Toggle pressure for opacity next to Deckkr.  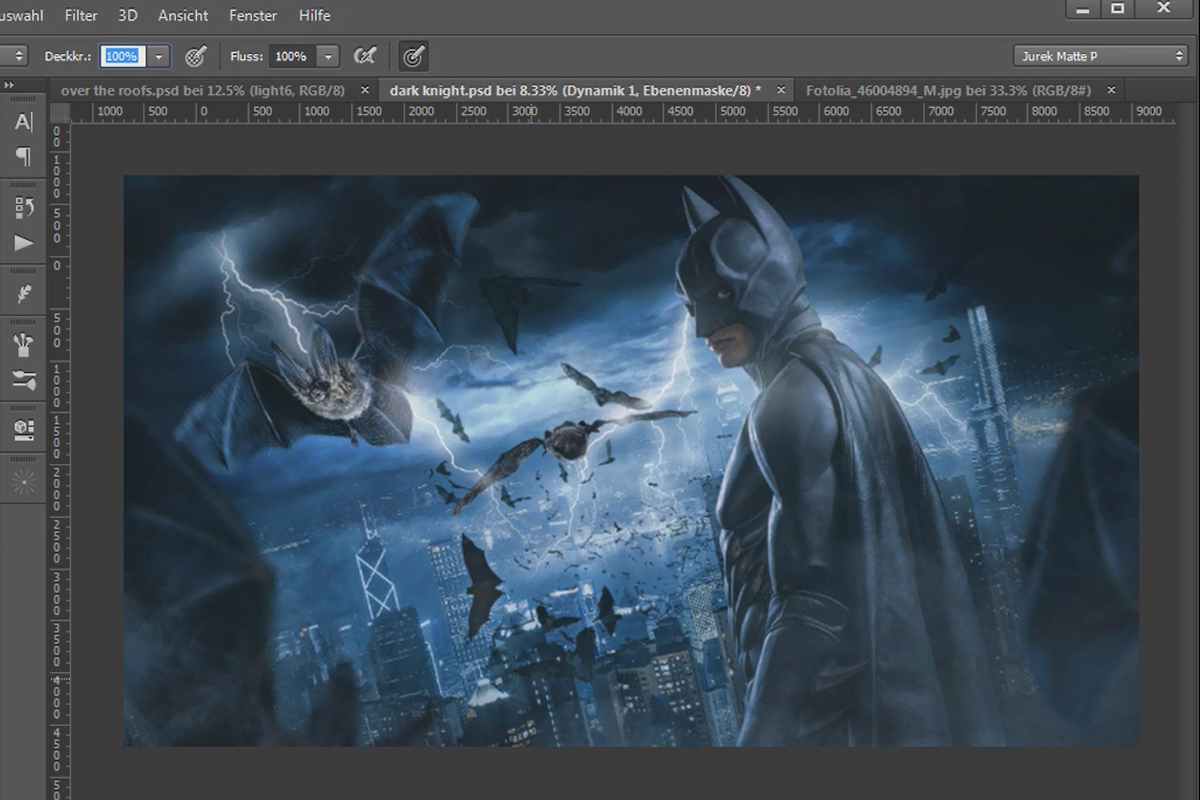196,57
